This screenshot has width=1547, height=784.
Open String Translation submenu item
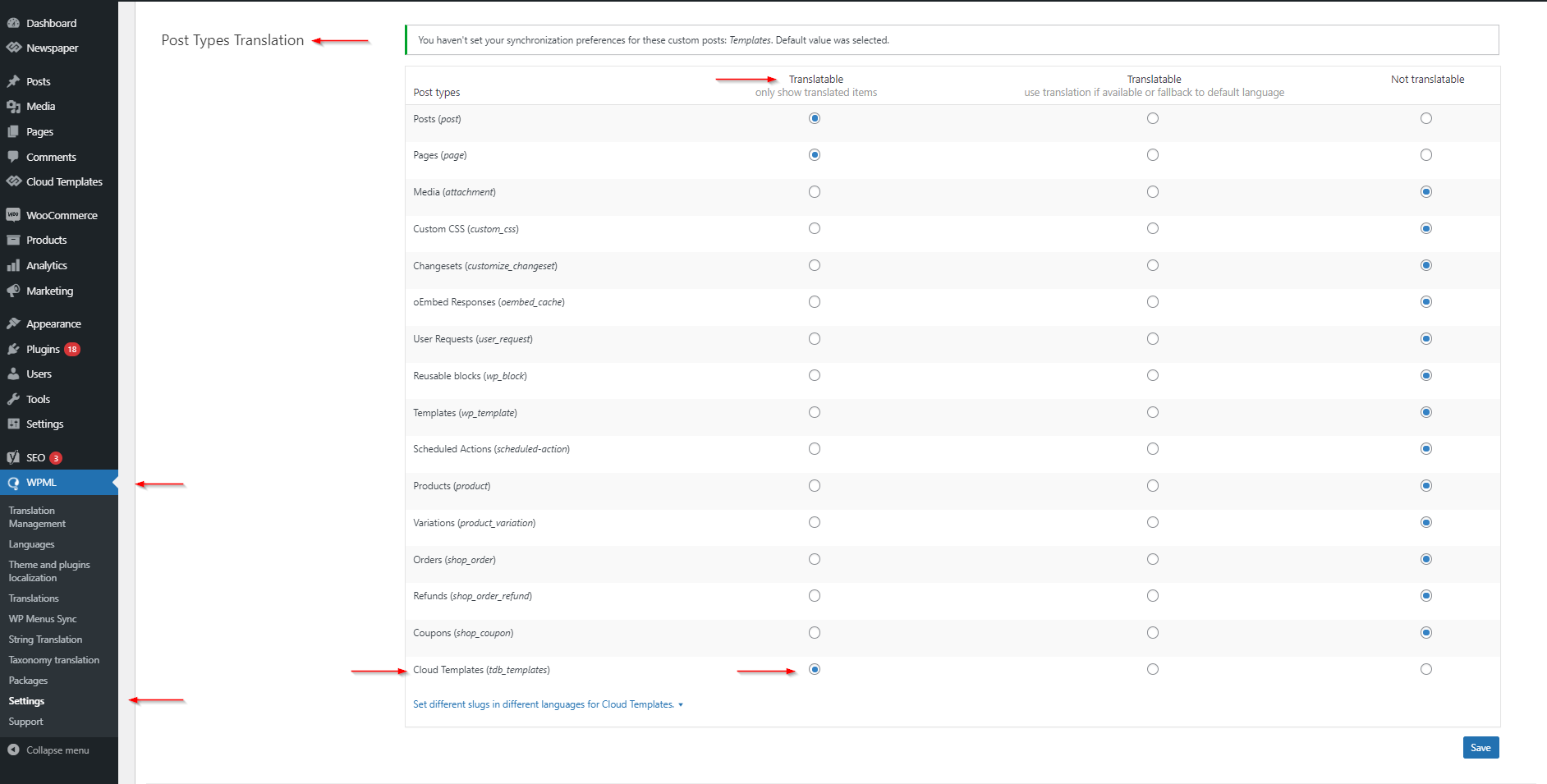tap(45, 640)
